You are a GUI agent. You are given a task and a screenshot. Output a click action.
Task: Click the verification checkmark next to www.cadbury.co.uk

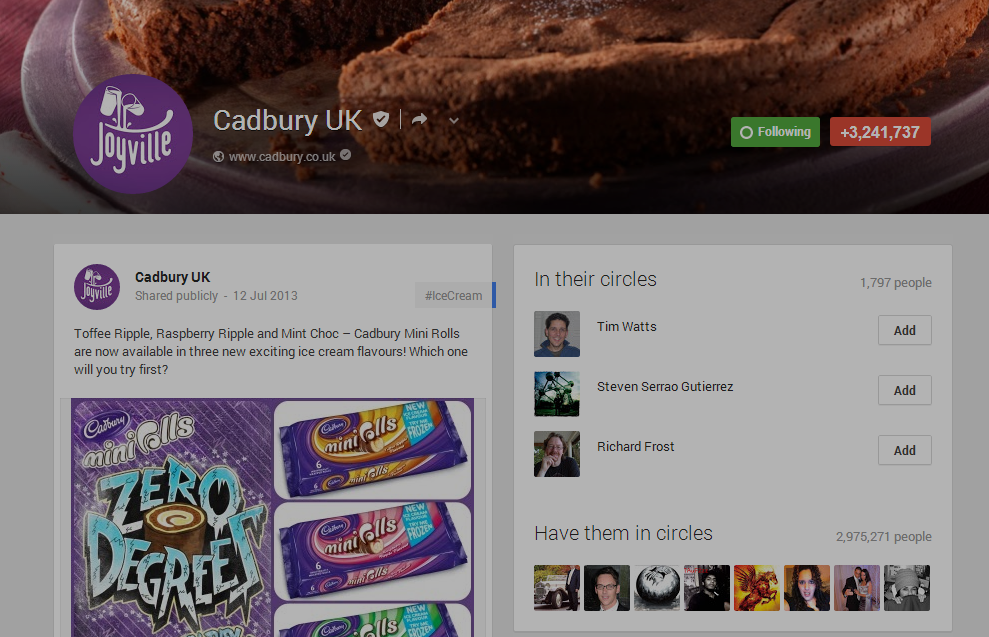[x=345, y=156]
